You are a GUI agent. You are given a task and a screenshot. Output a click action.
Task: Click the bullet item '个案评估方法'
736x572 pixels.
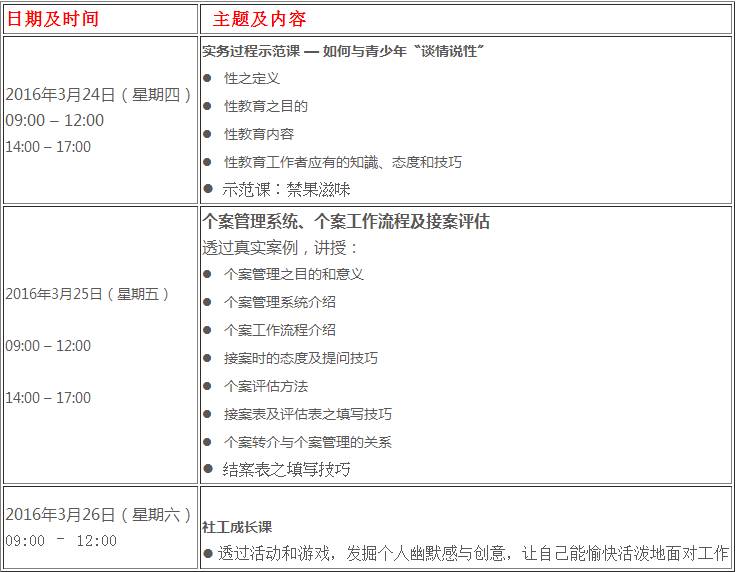[266, 386]
